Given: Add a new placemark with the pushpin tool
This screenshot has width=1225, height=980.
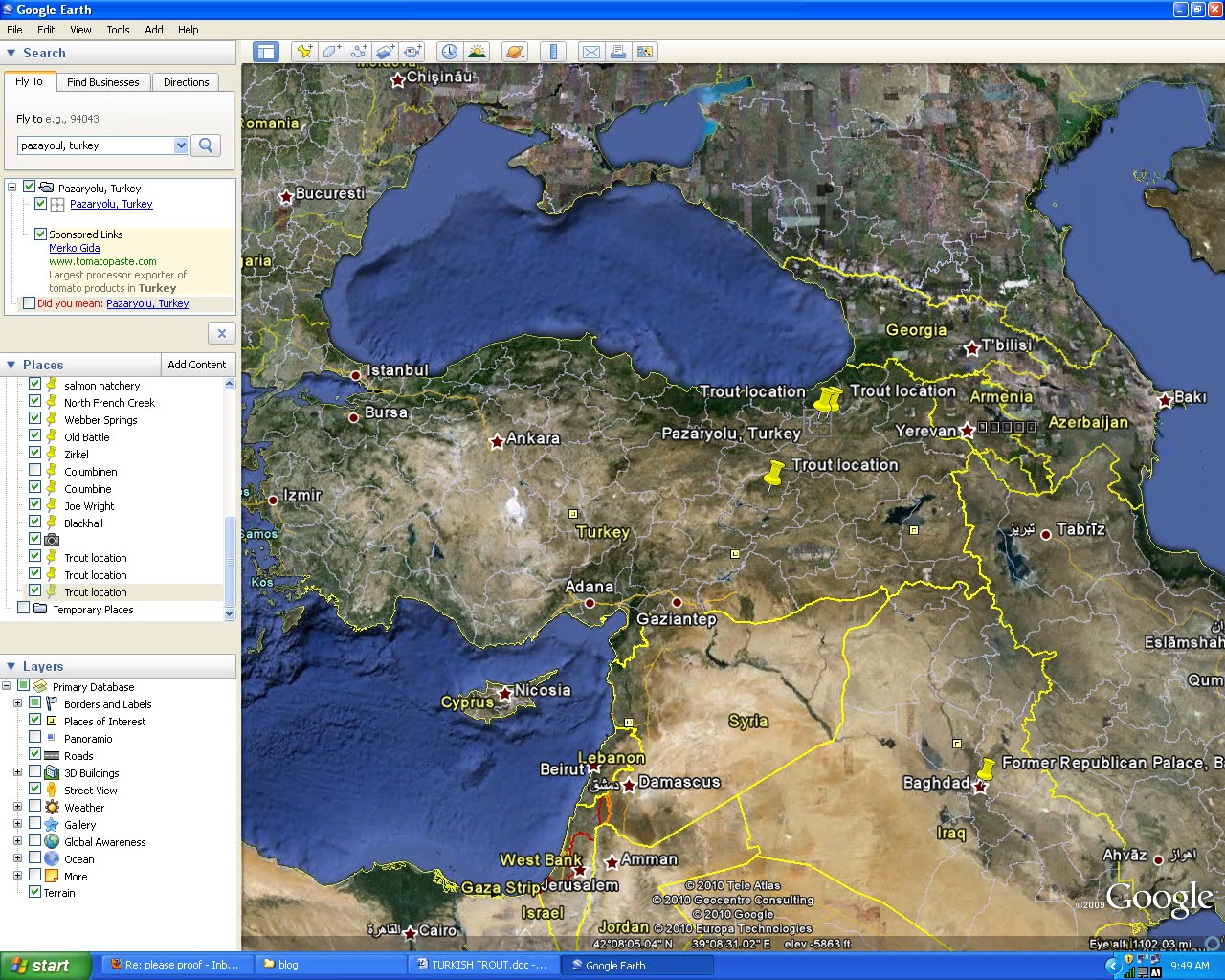Looking at the screenshot, I should (303, 51).
